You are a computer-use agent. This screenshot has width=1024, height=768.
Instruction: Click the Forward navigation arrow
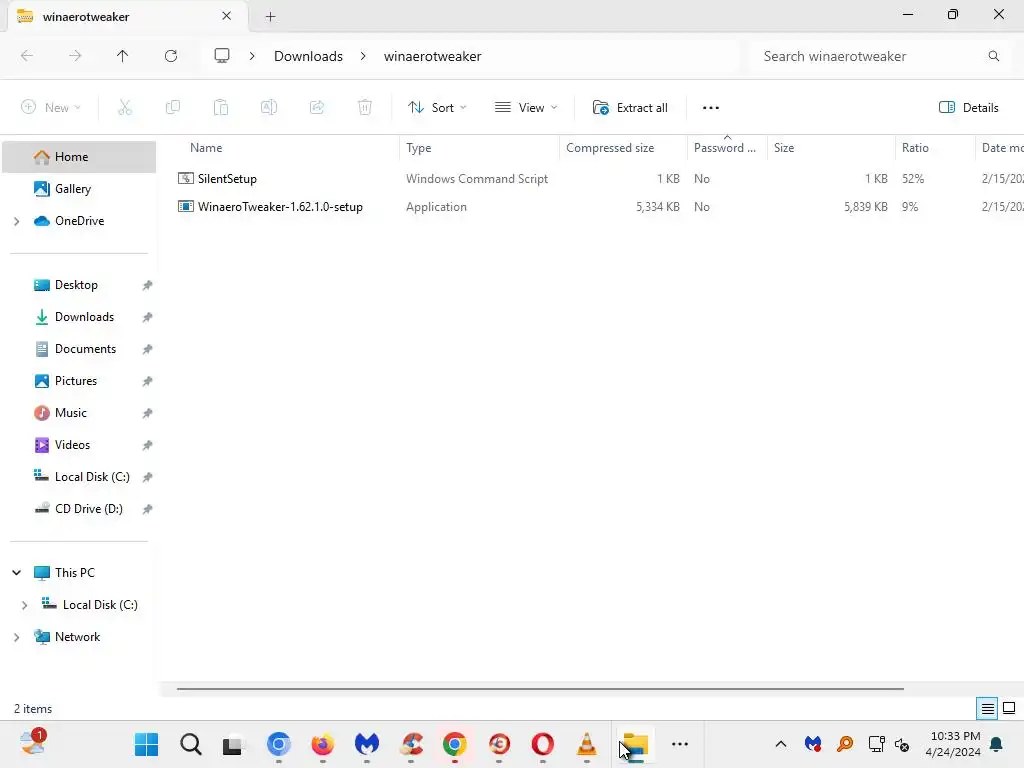75,56
